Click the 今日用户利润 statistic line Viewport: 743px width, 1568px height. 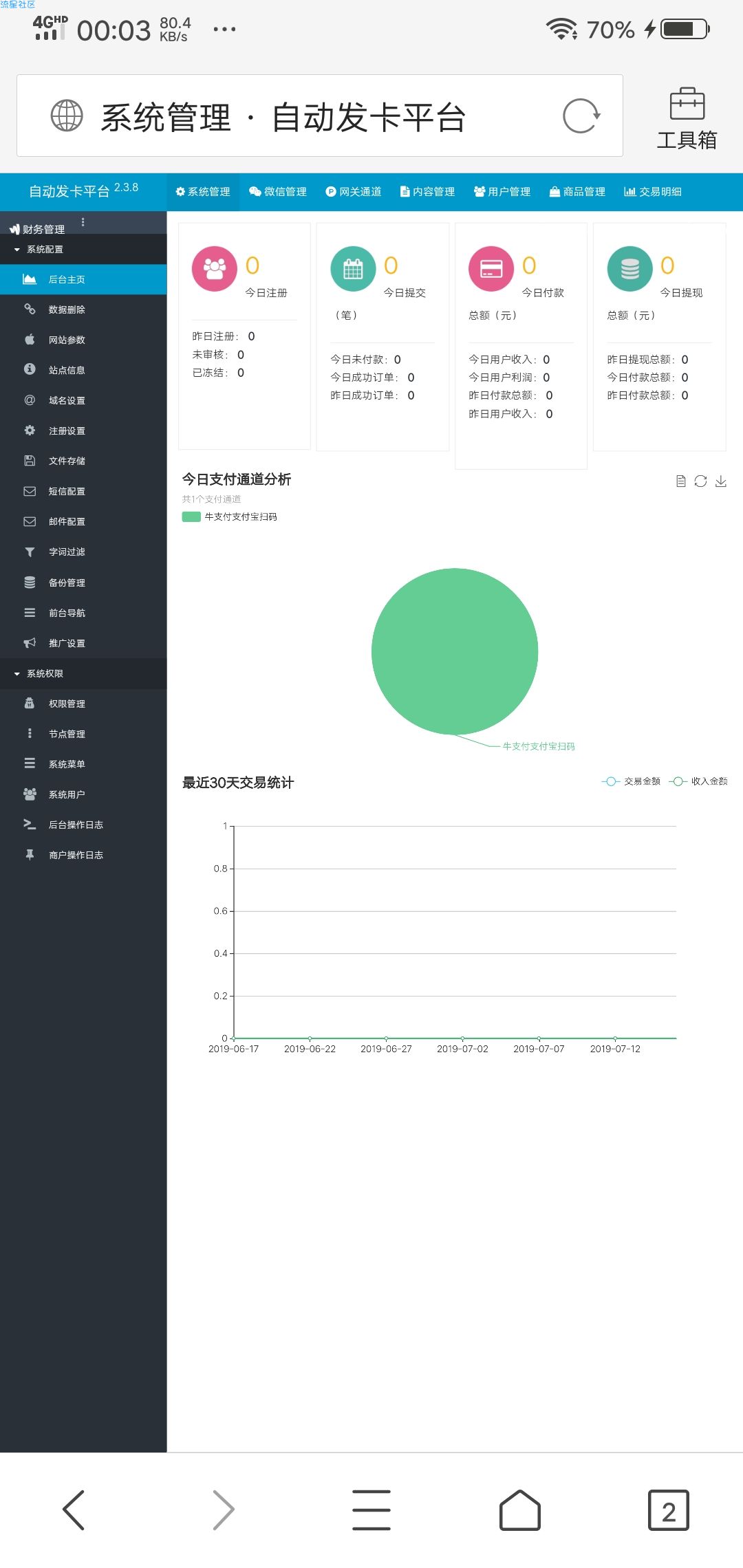509,378
